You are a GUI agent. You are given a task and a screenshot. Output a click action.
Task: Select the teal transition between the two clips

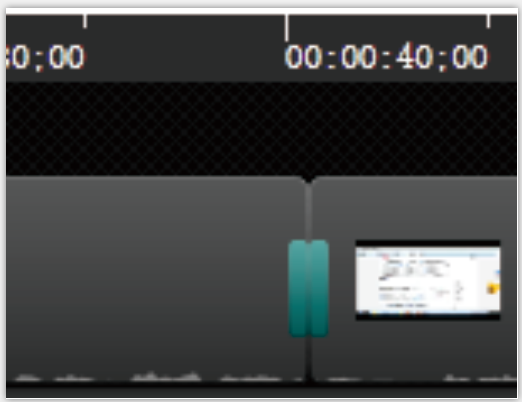tap(309, 289)
